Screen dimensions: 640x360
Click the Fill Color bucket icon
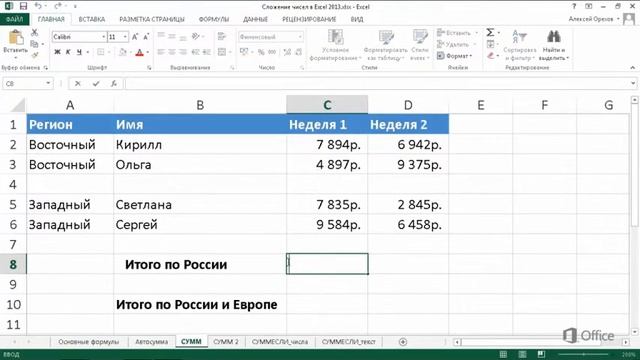click(x=122, y=52)
